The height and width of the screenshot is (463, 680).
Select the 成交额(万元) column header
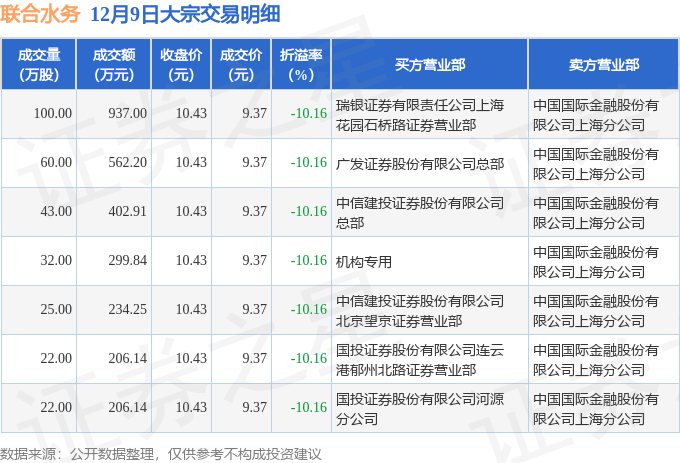[114, 64]
